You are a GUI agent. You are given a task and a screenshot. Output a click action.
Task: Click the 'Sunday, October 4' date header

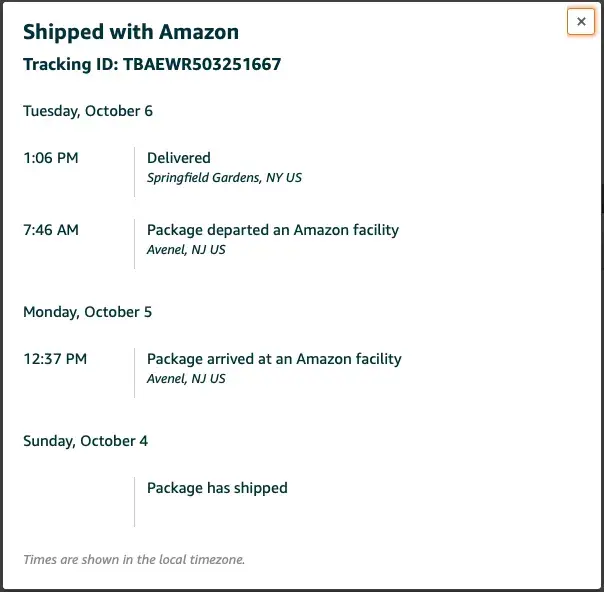[x=86, y=441]
